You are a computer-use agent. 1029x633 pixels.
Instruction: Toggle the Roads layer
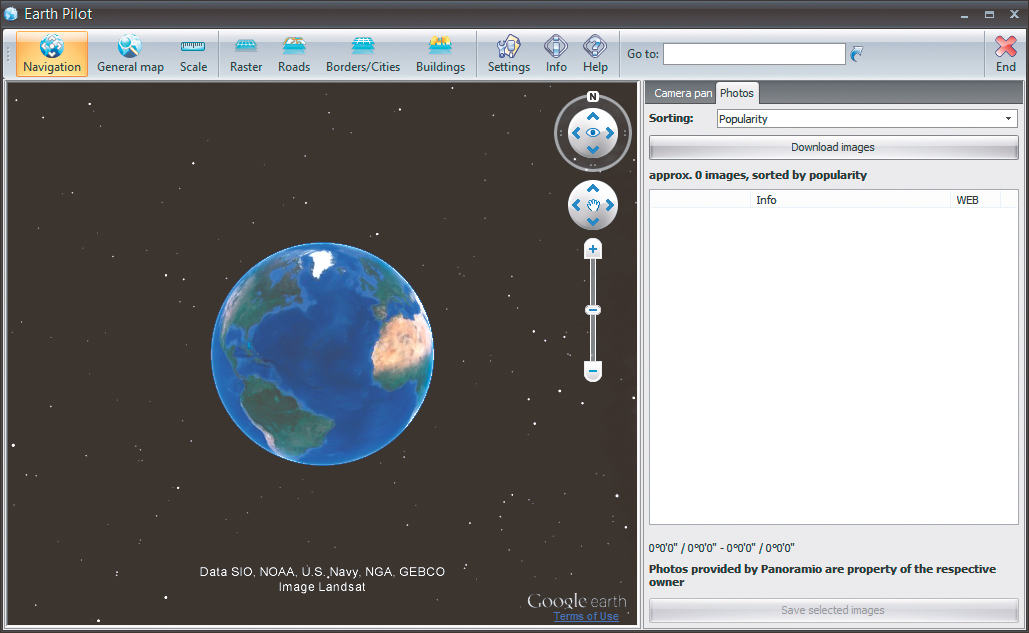pos(294,54)
